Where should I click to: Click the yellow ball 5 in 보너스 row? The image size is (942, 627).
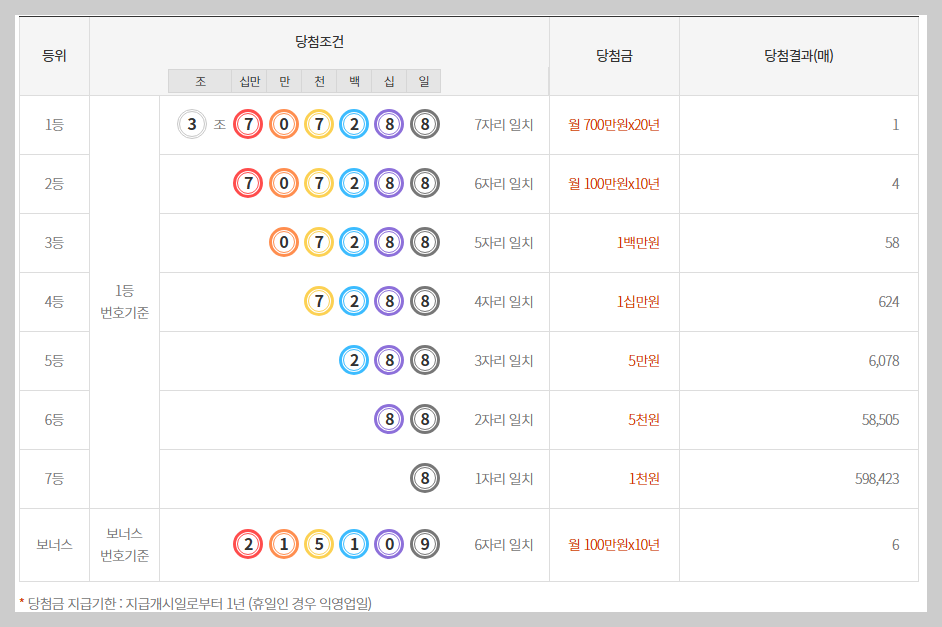click(319, 544)
